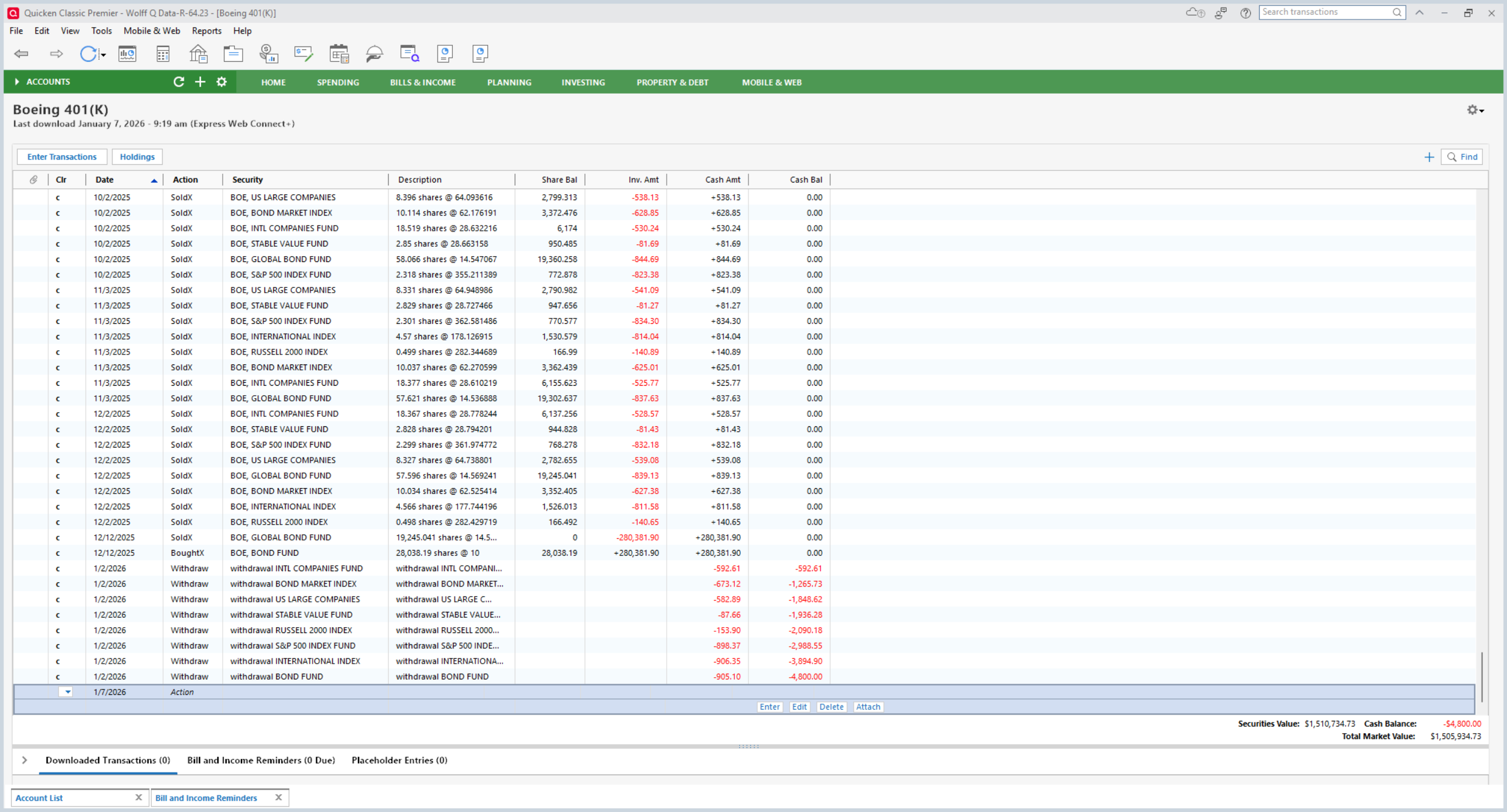This screenshot has width=1507, height=812.
Task: Open the Reports menu
Action: (206, 31)
